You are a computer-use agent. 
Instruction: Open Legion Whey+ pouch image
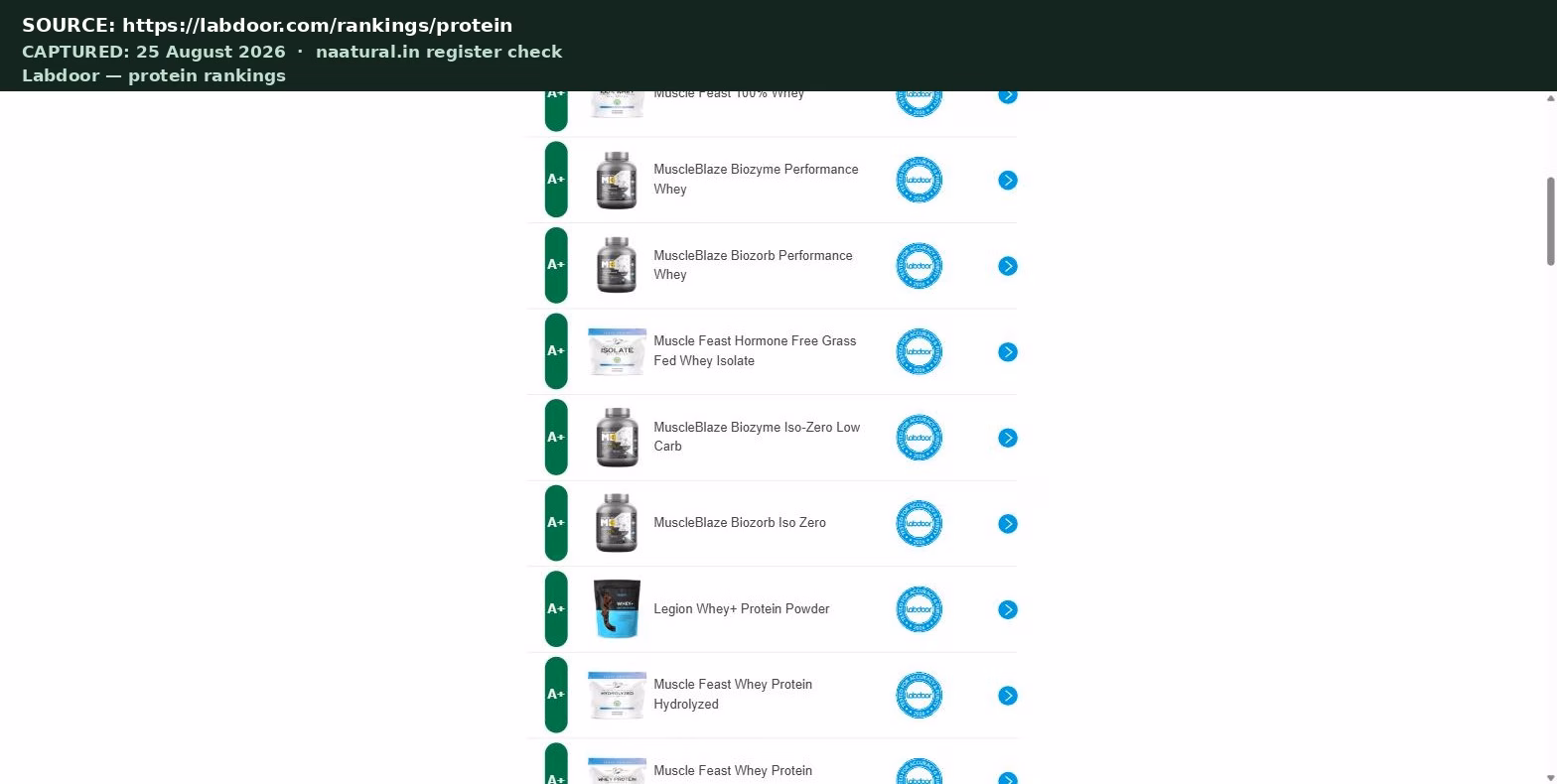(x=617, y=609)
